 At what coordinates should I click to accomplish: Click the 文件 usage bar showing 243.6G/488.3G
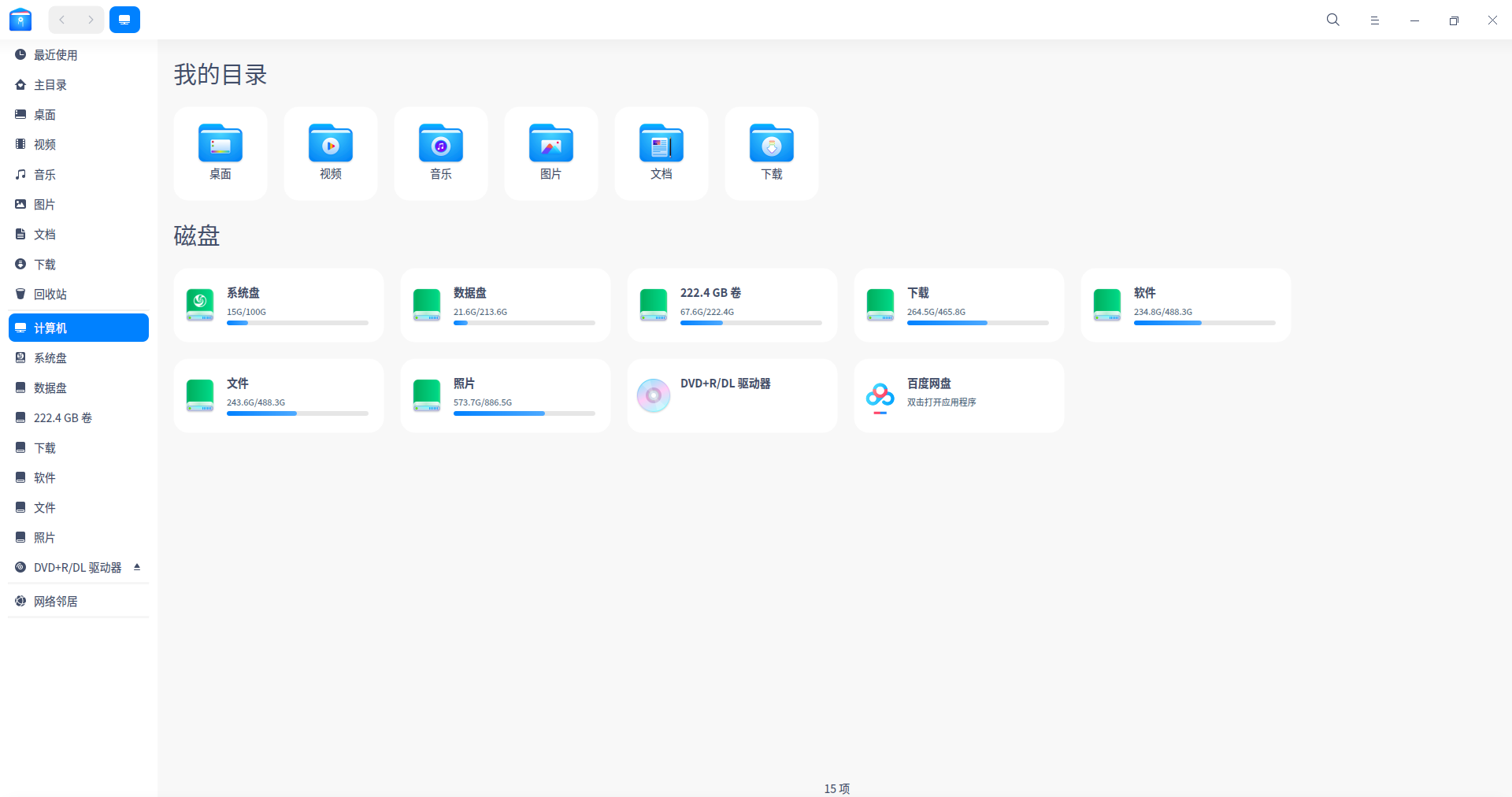click(x=298, y=413)
